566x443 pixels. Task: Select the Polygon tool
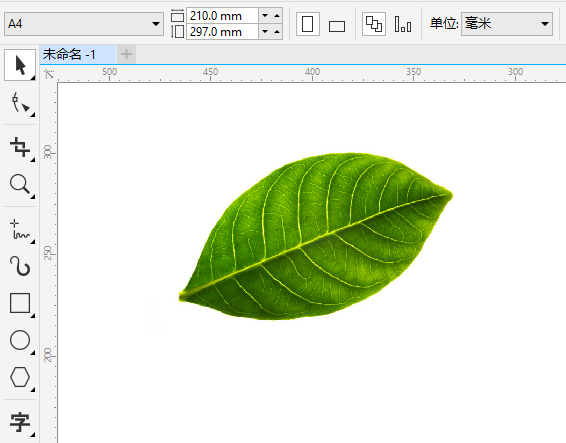[20, 377]
